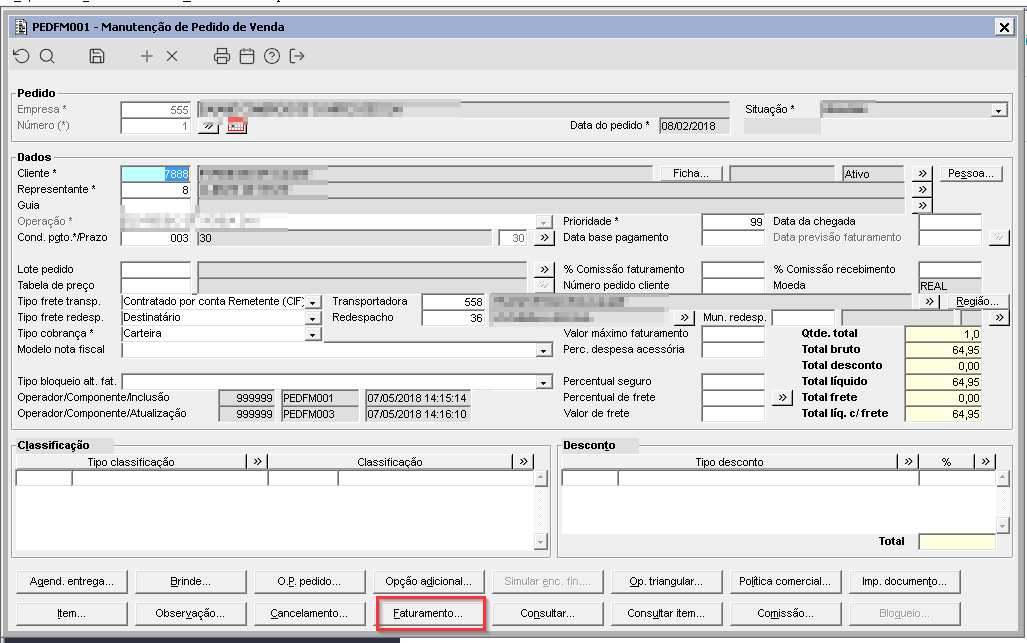This screenshot has width=1027, height=643.
Task: Click the Consultar... button
Action: [548, 614]
